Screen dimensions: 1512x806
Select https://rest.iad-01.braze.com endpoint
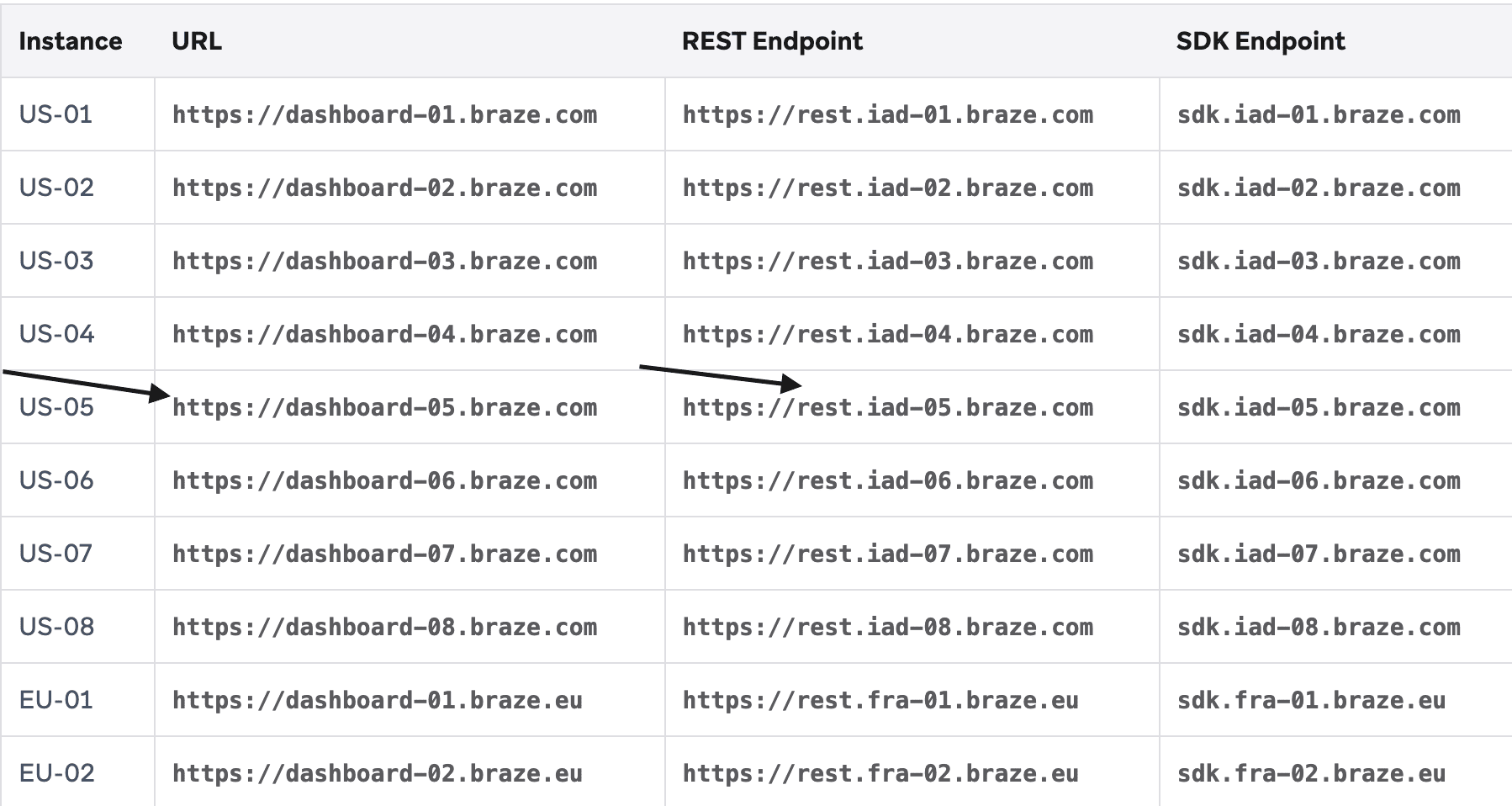click(888, 114)
